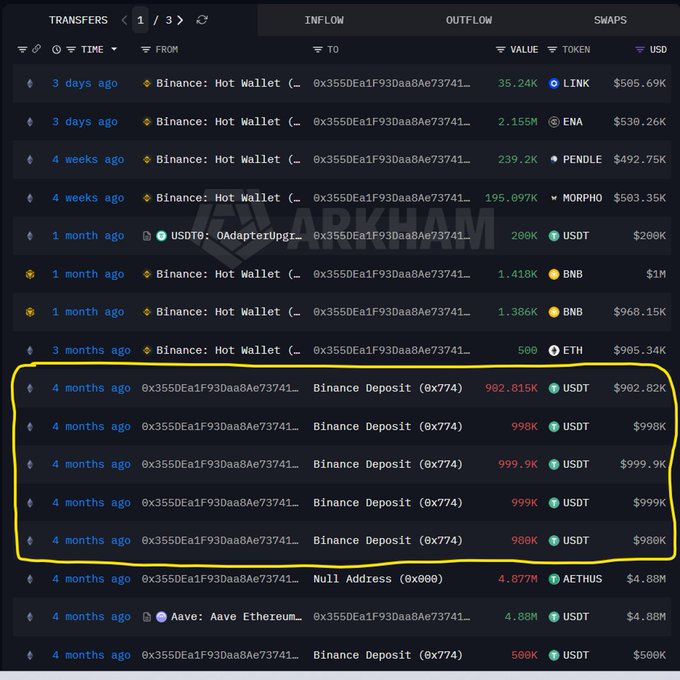Click the transaction link icon in header
The image size is (680, 680).
[36, 49]
